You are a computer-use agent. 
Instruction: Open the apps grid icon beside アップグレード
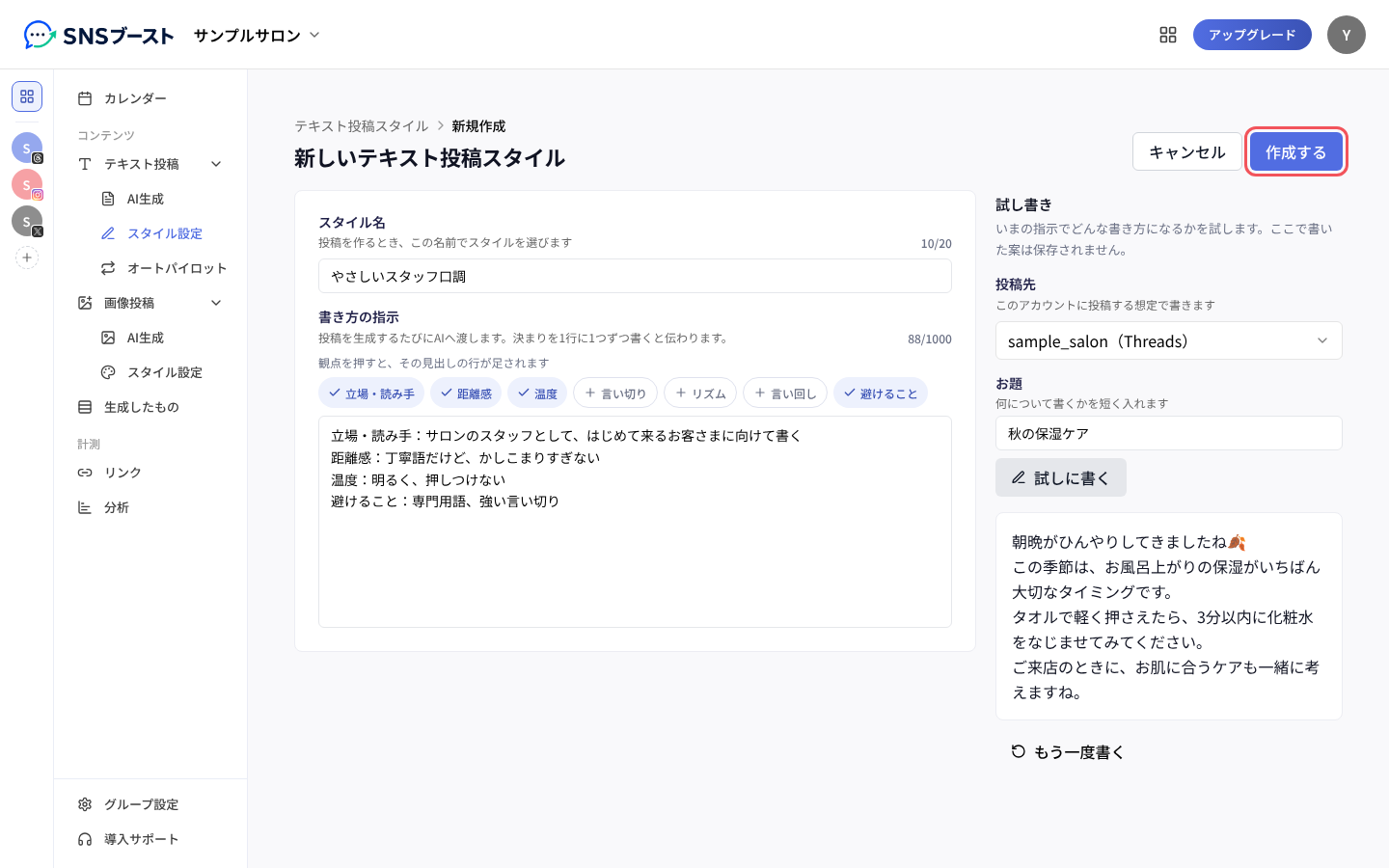(x=1168, y=35)
